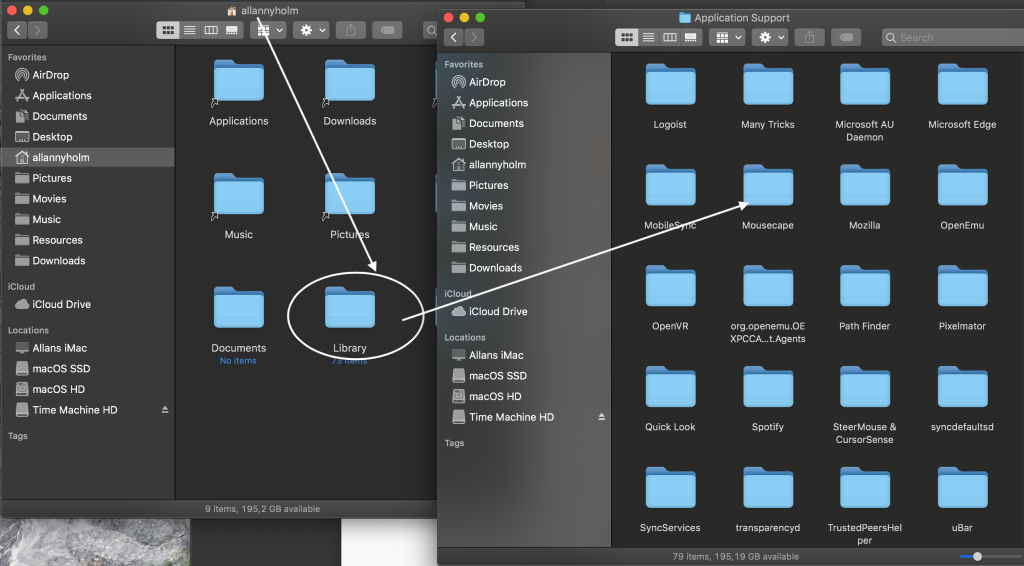The width and height of the screenshot is (1024, 566).
Task: Select iCloud Drive in Application Support sidebar
Action: pyautogui.click(x=523, y=311)
